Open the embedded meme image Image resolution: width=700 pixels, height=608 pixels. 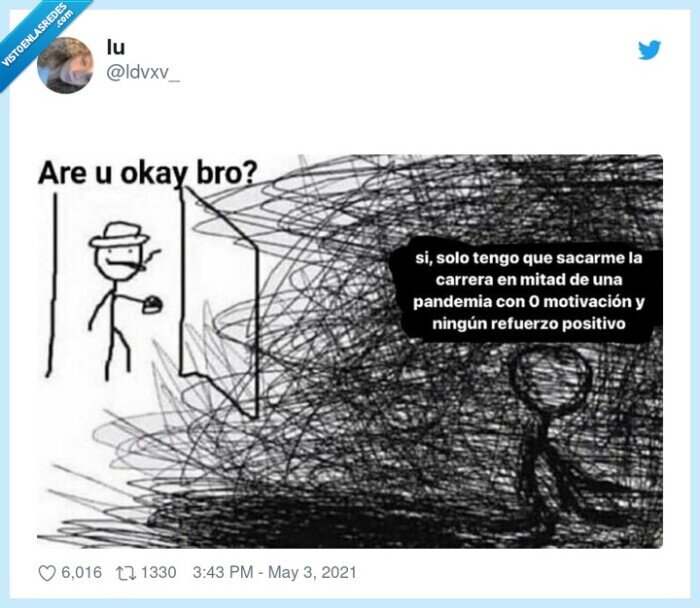[350, 351]
